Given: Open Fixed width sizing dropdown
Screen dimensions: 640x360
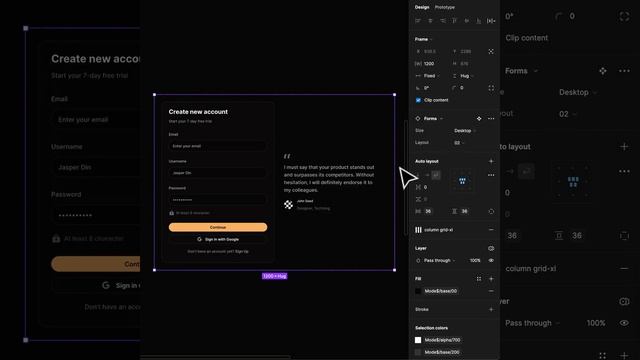Looking at the screenshot, I should [x=431, y=76].
